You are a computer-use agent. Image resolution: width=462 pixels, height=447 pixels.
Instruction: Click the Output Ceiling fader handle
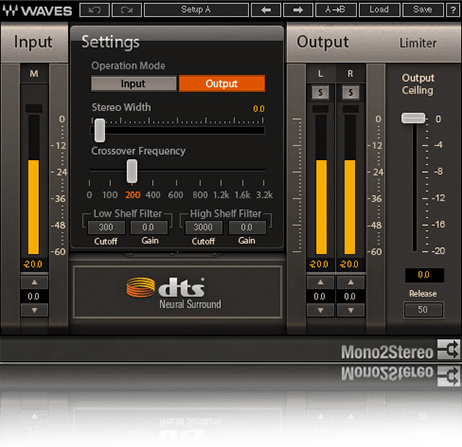coord(413,118)
